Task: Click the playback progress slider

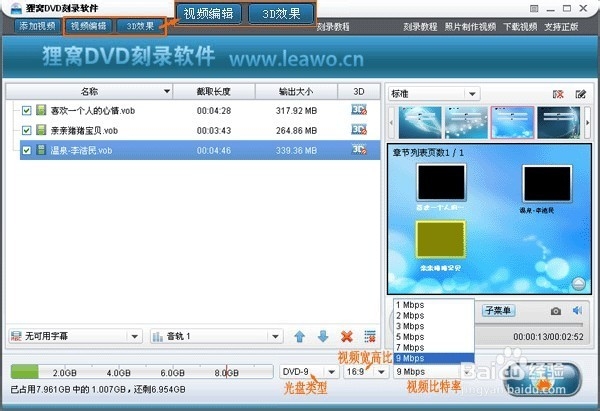Action: click(530, 325)
